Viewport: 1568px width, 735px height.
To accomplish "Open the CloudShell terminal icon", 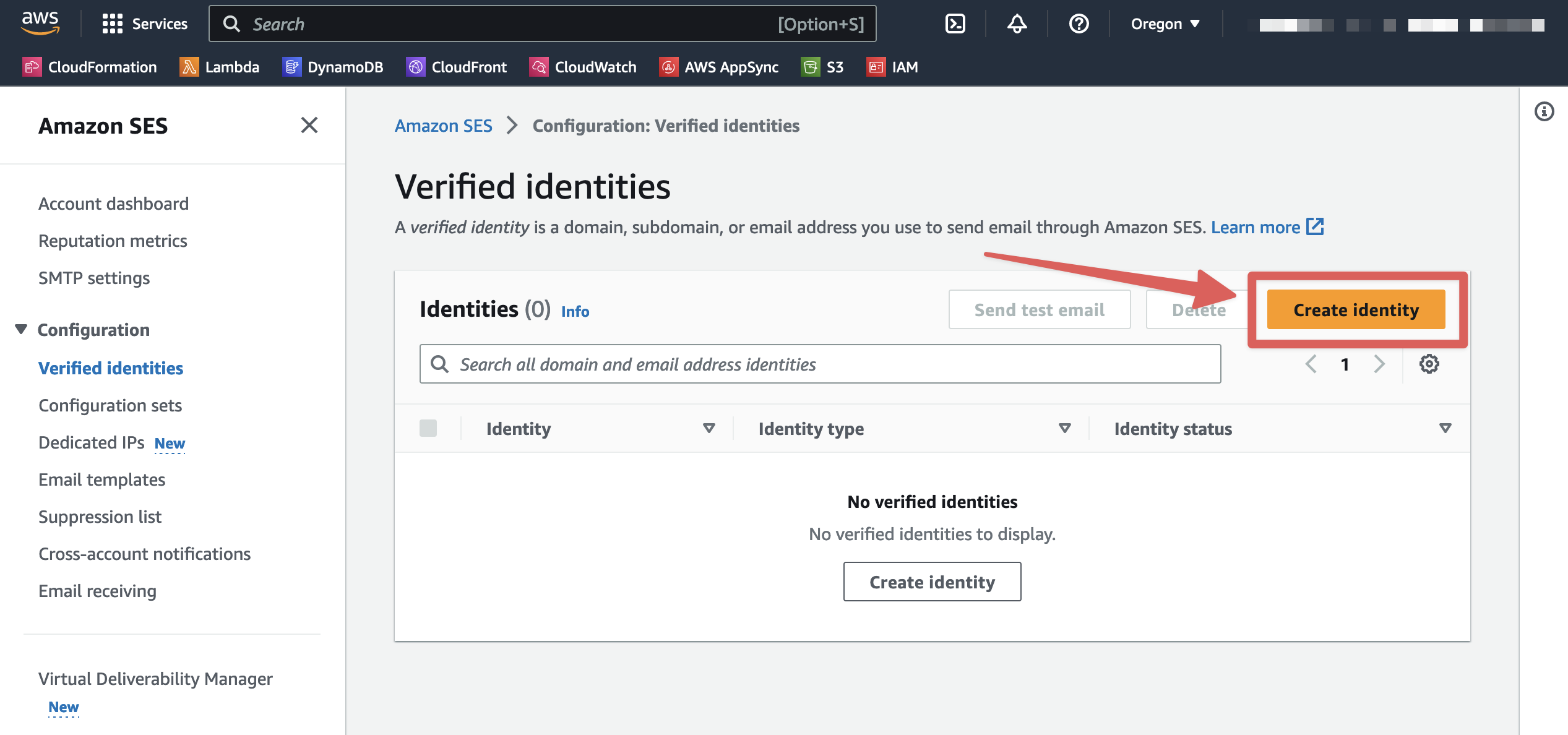I will [x=955, y=24].
